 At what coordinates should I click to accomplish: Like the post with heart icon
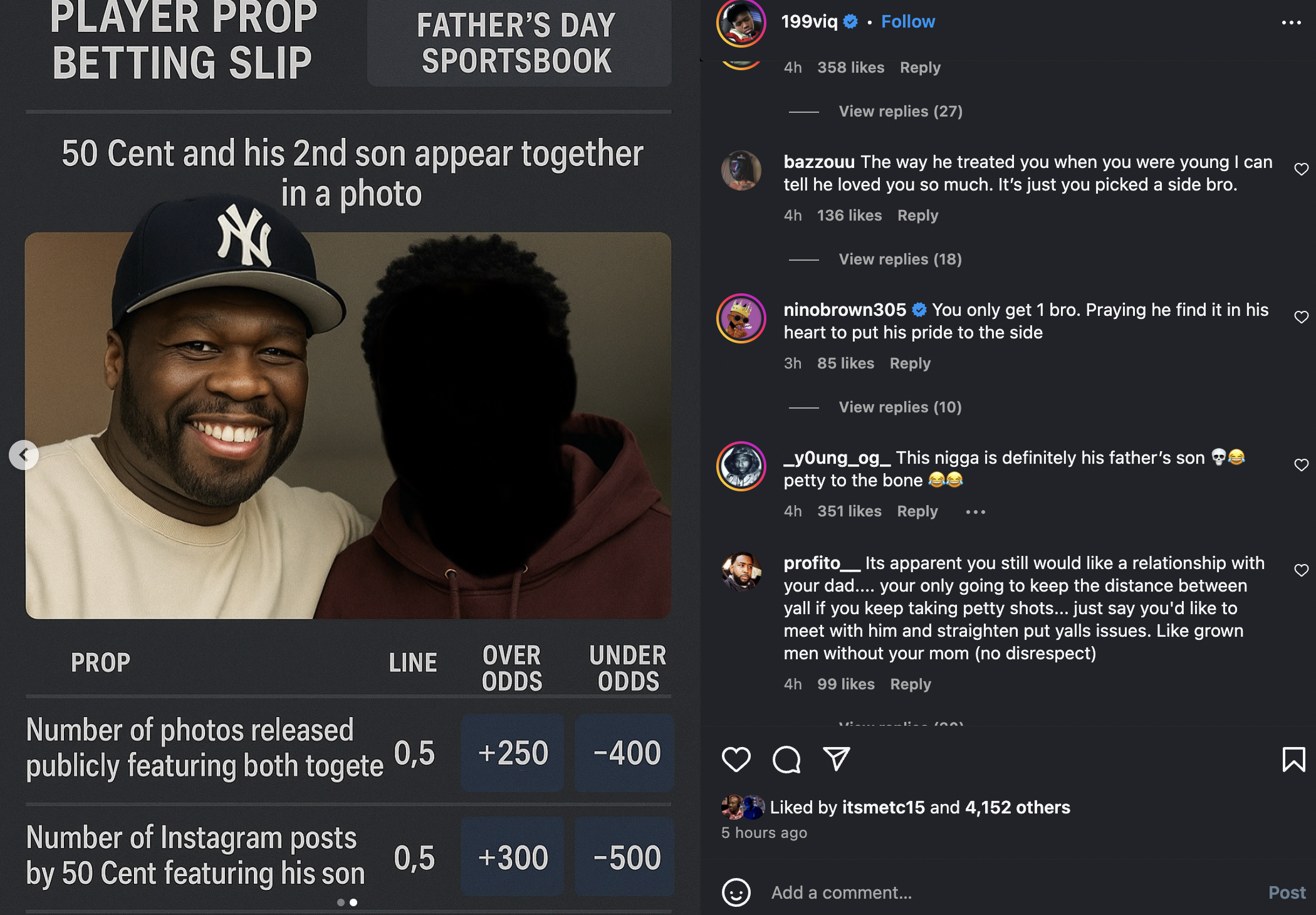(736, 760)
